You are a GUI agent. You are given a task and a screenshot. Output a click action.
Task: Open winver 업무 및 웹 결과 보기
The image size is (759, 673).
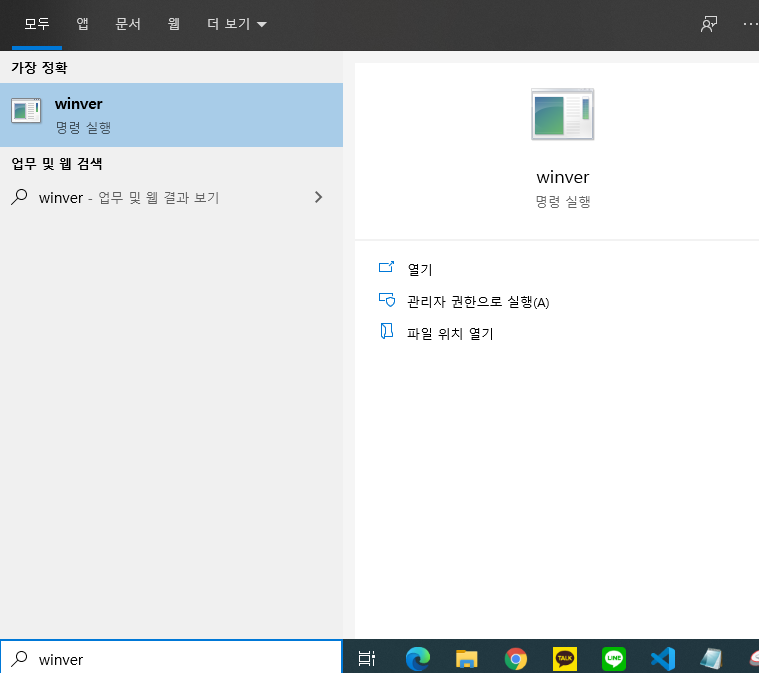tap(171, 198)
